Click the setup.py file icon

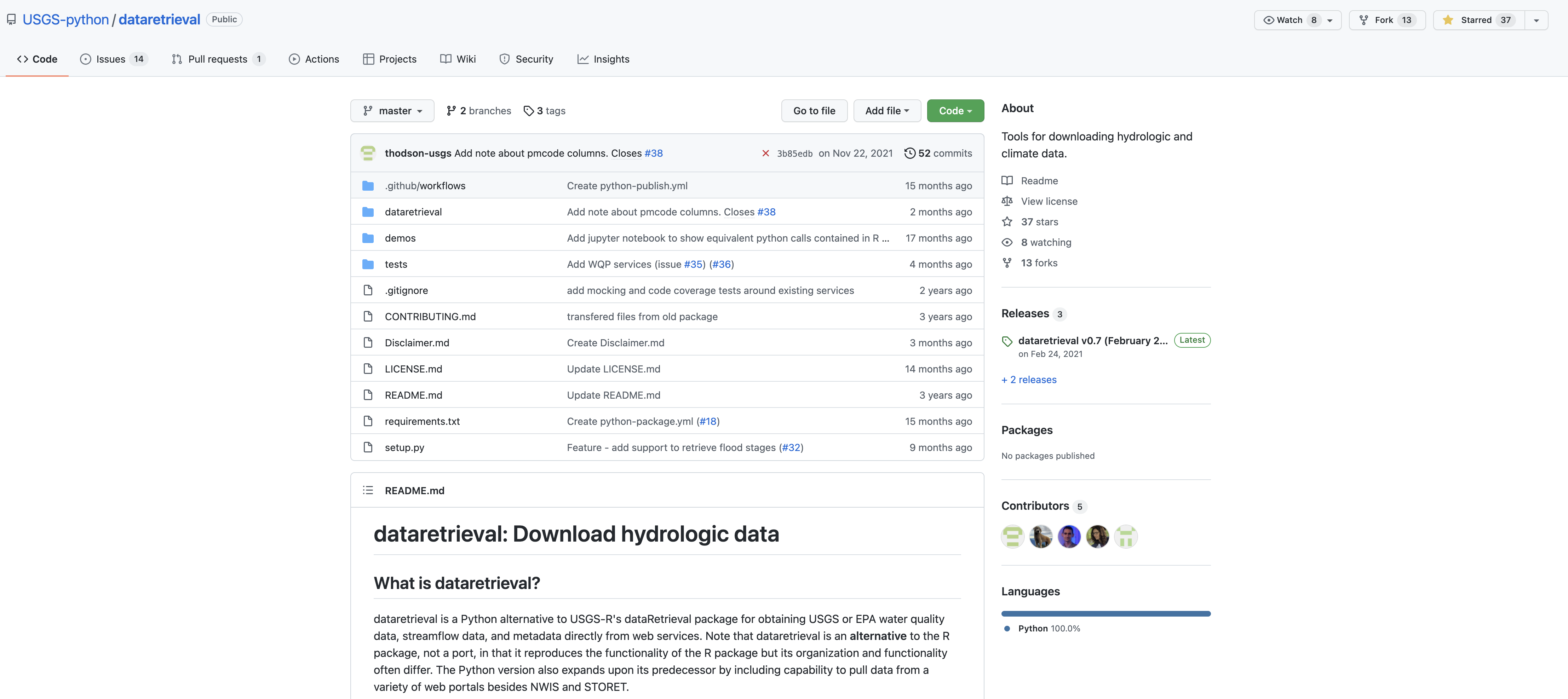pos(368,447)
